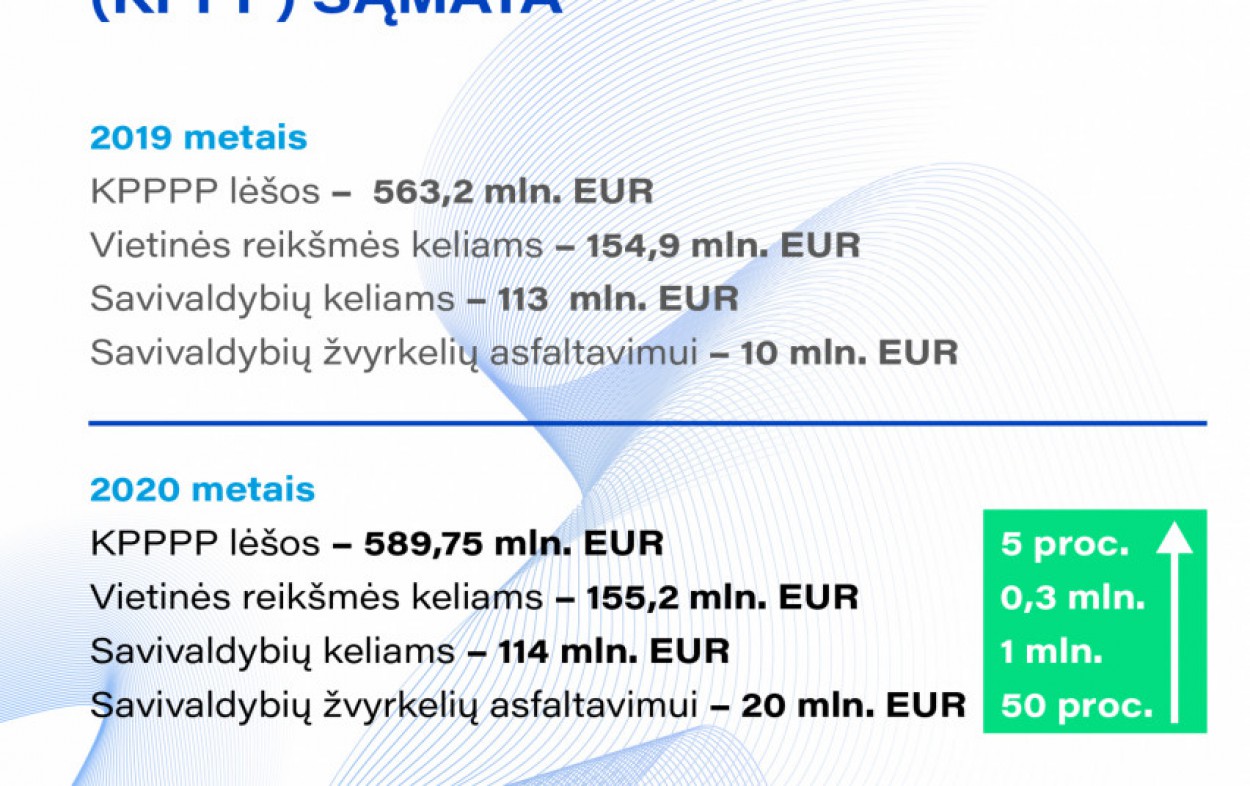Click "Vietinės reikšmės keliams" label under 2020
The image size is (1250, 786).
[317, 598]
